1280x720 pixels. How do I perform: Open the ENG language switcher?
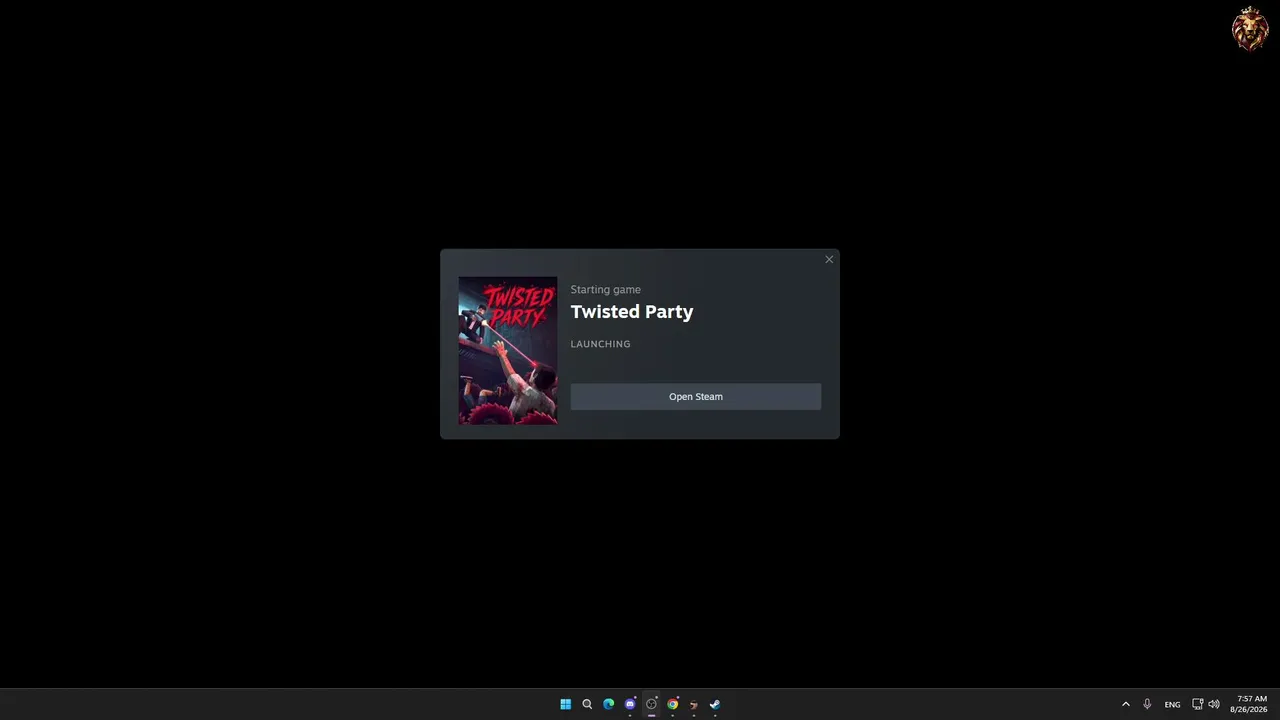[x=1172, y=704]
